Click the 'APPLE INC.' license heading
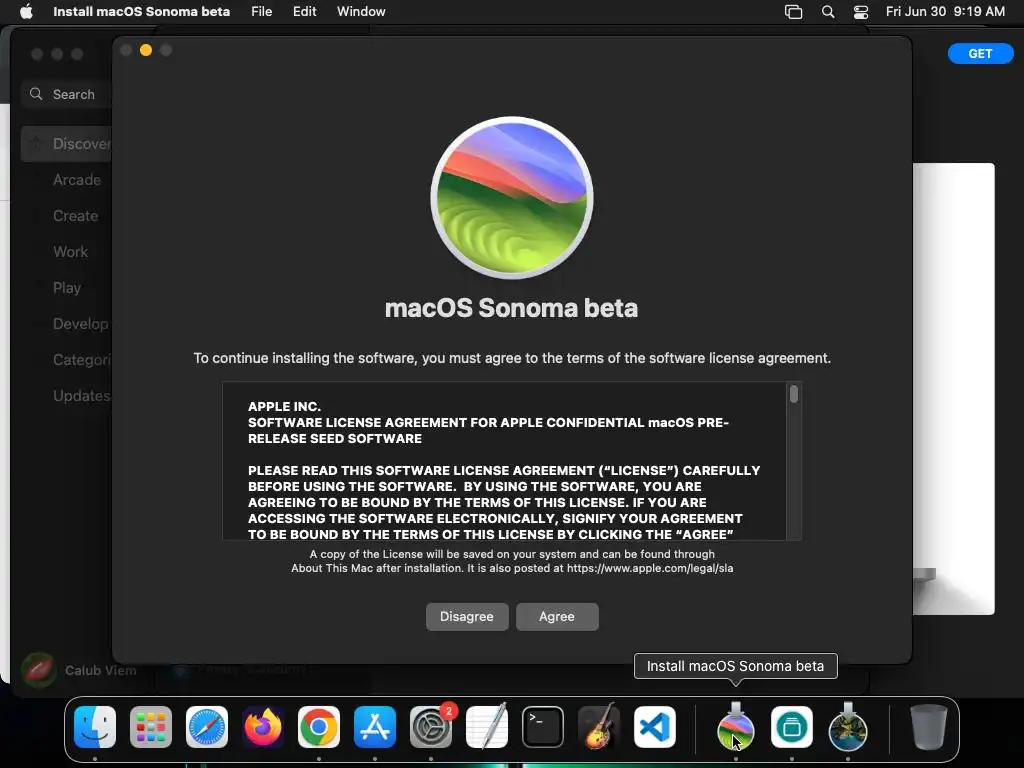This screenshot has width=1024, height=768. coord(284,406)
